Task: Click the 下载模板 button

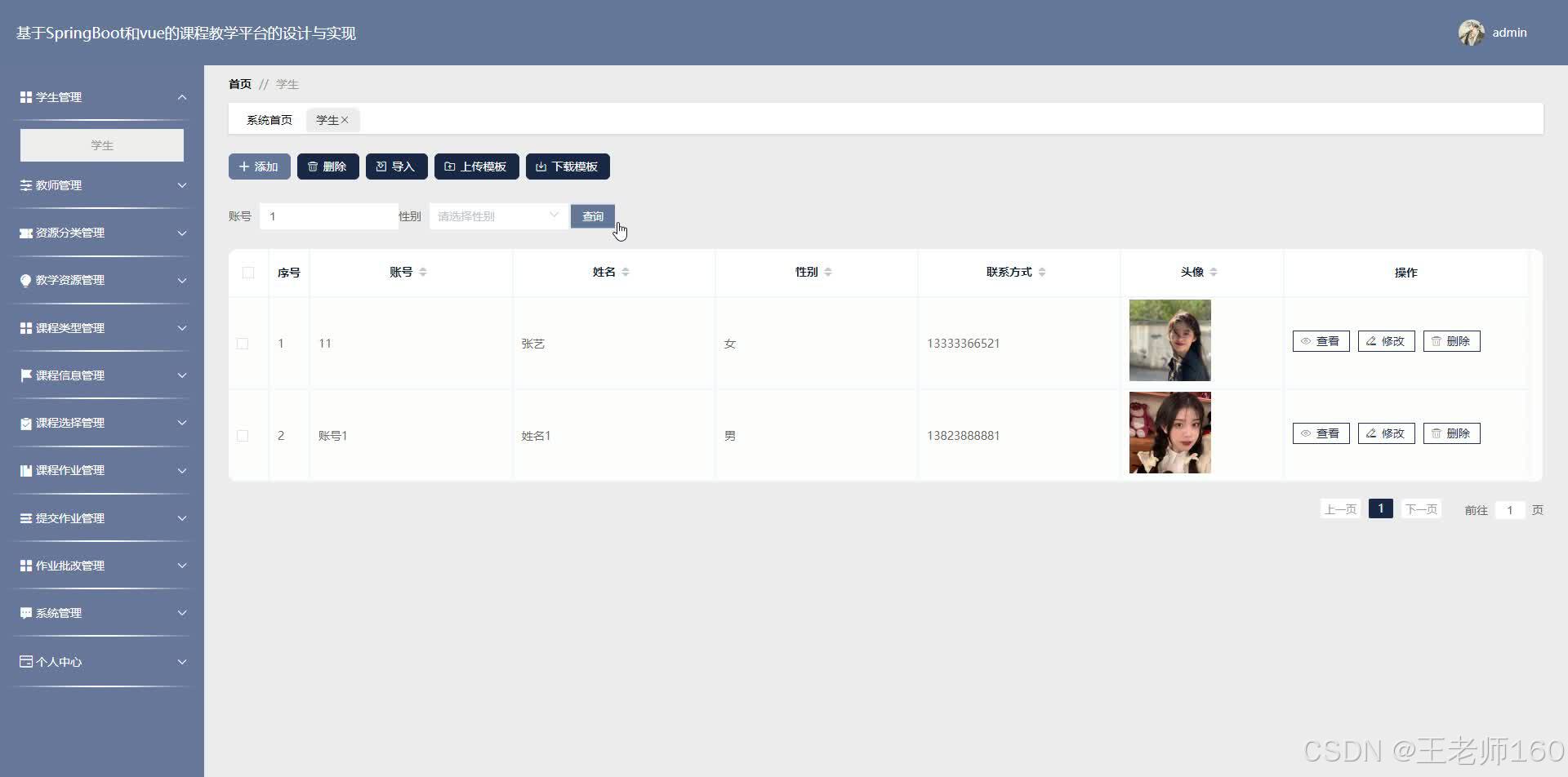Action: 568,166
